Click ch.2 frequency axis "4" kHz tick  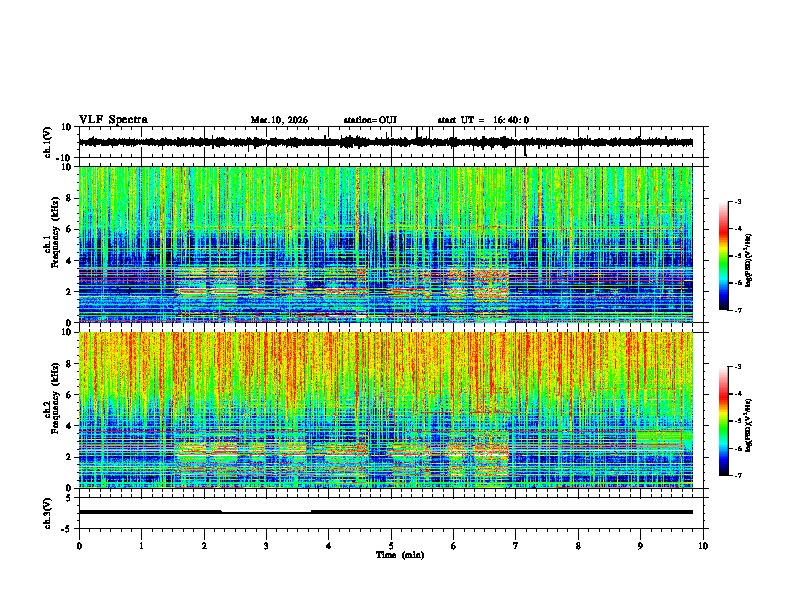[x=70, y=426]
